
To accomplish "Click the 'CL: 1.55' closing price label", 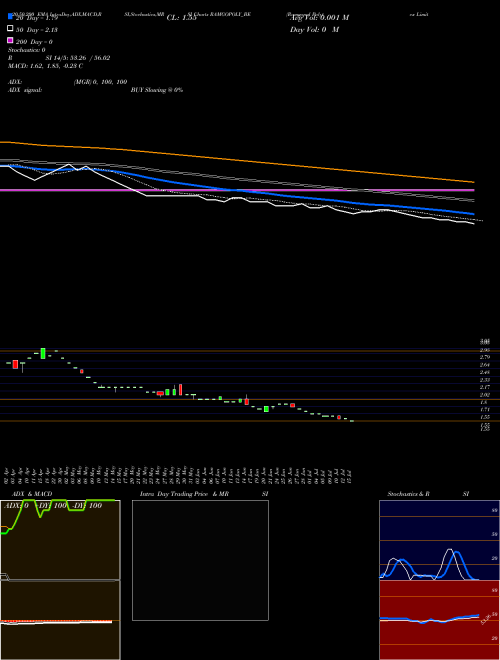I will point(181,18).
